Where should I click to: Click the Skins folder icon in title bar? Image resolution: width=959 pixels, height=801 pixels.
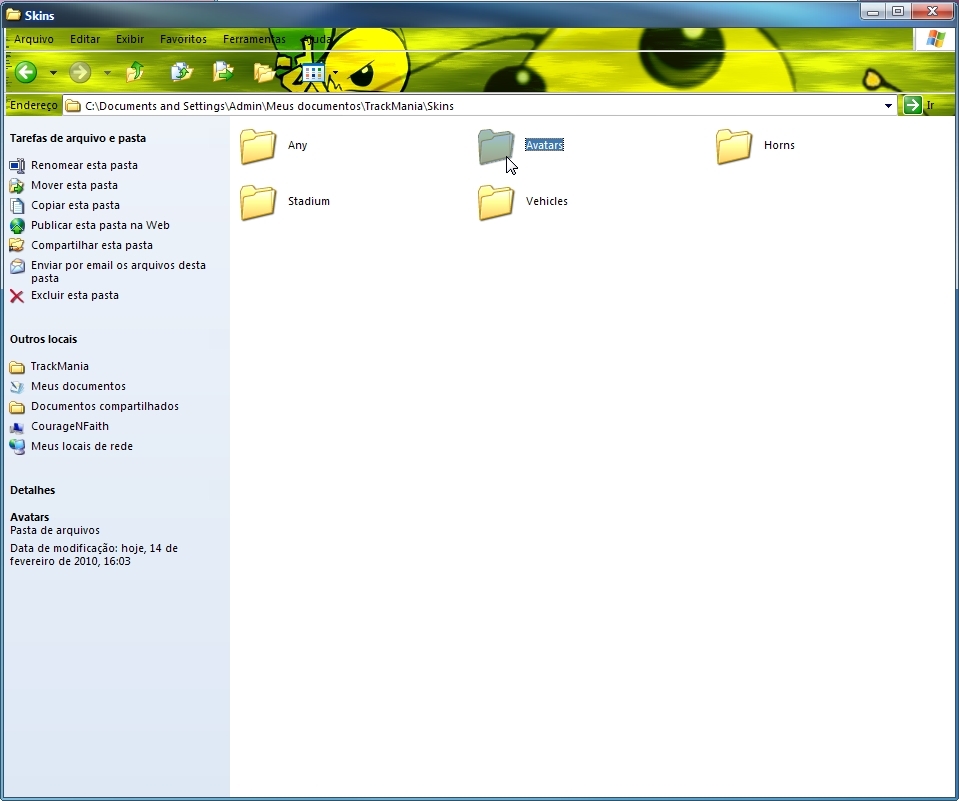pyautogui.click(x=13, y=15)
